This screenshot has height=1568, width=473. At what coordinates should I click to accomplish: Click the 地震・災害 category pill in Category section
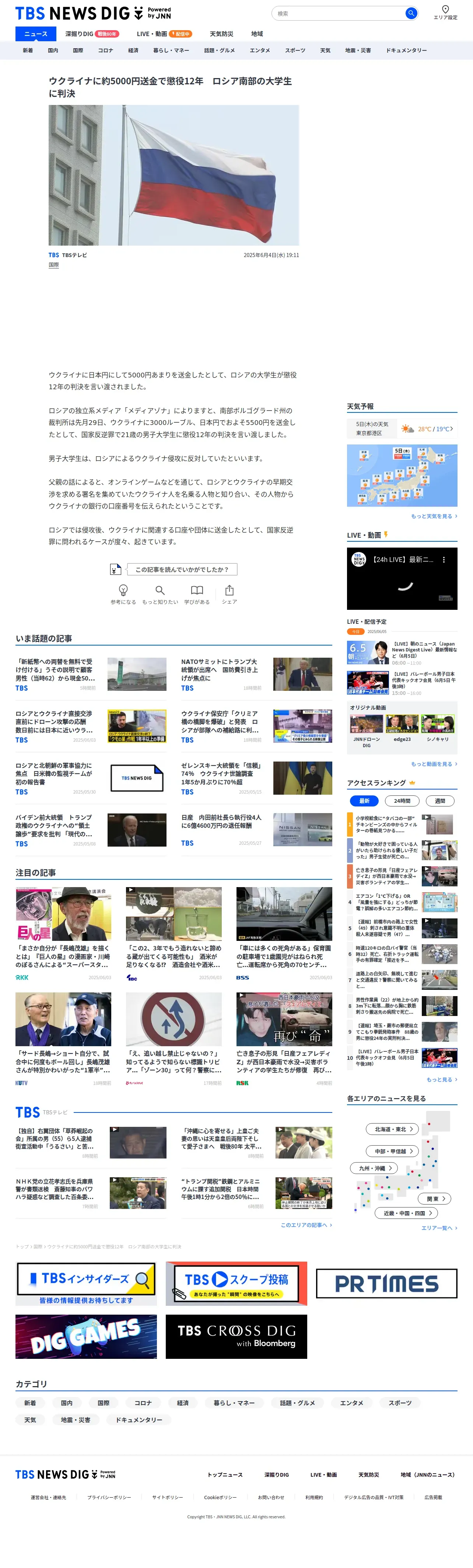(x=76, y=1420)
